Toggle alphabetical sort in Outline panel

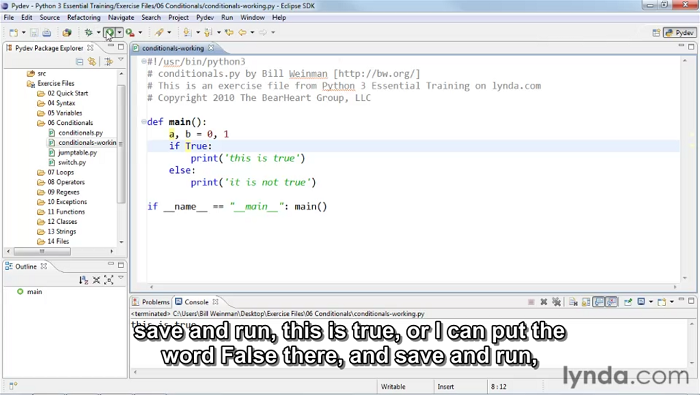tap(83, 280)
